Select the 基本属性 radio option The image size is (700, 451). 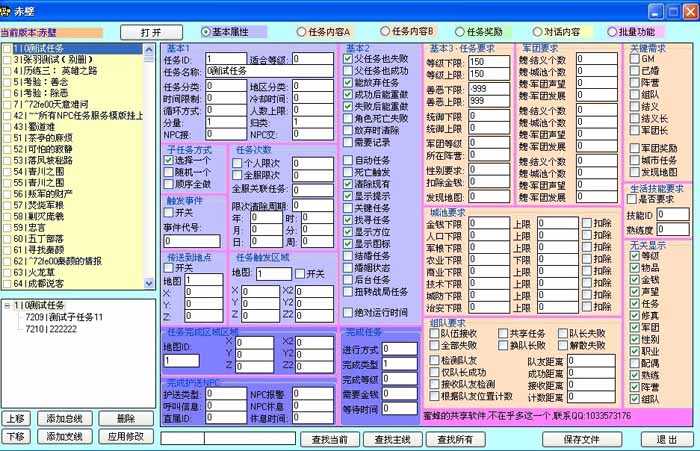207,31
